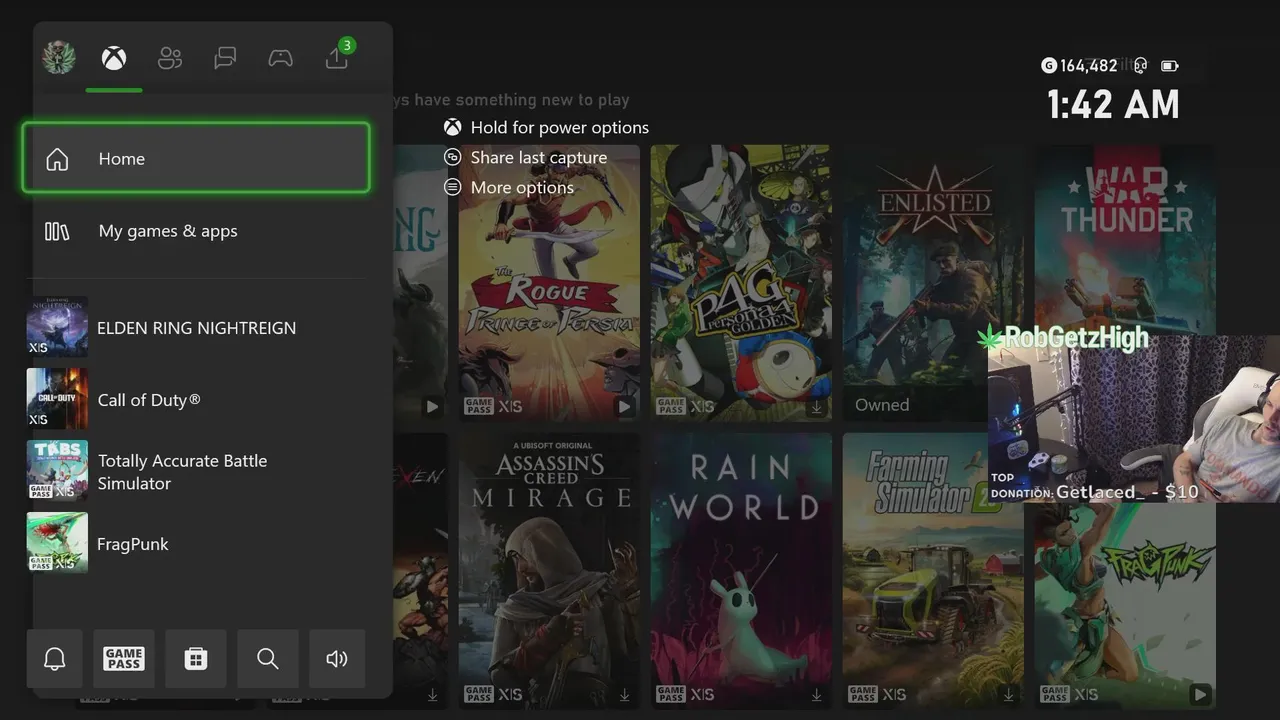Viewport: 1280px width, 720px height.
Task: Open The Rogue Prince of Persia tile
Action: pos(549,283)
